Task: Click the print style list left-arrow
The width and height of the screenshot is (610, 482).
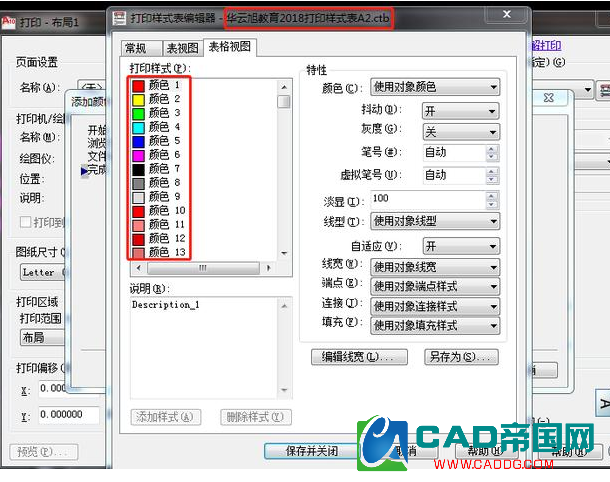Action: point(139,268)
